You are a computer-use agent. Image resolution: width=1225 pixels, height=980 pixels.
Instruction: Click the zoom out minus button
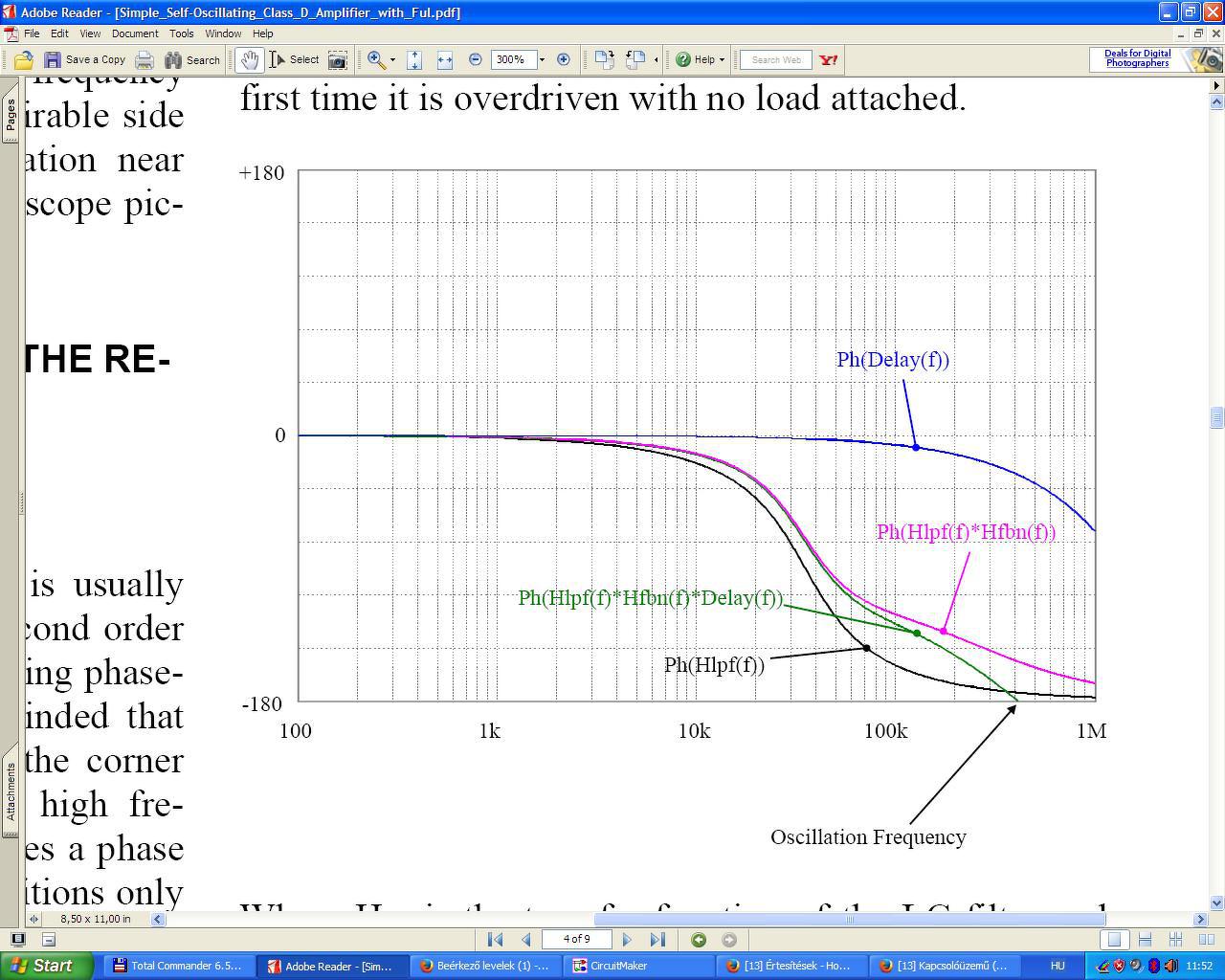click(x=476, y=59)
